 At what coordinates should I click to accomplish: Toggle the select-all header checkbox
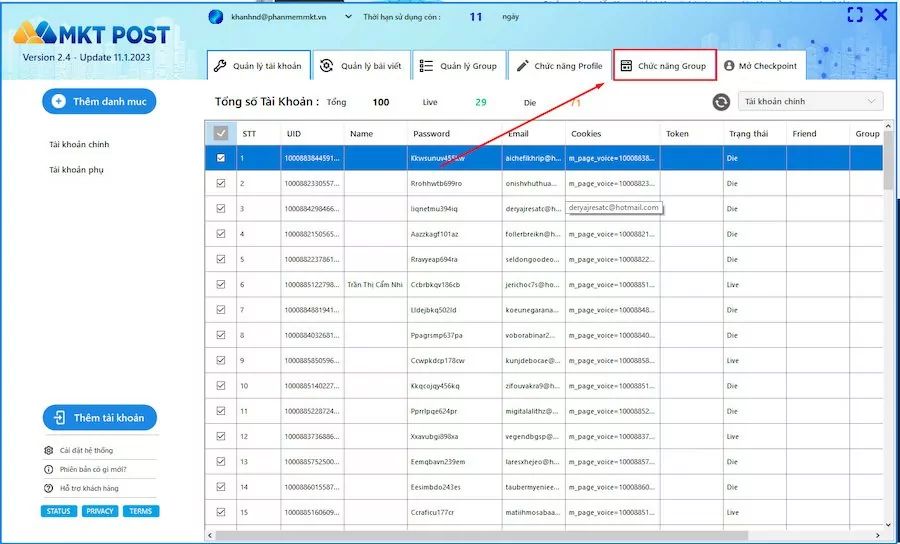(221, 133)
